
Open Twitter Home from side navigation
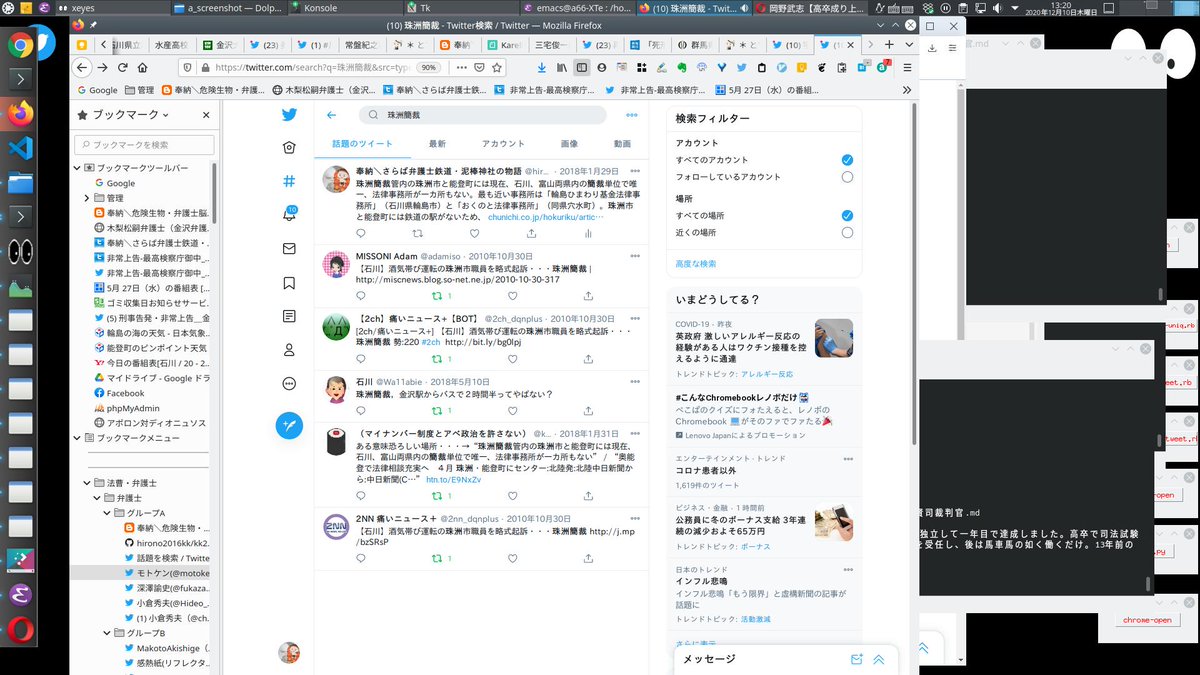289,147
